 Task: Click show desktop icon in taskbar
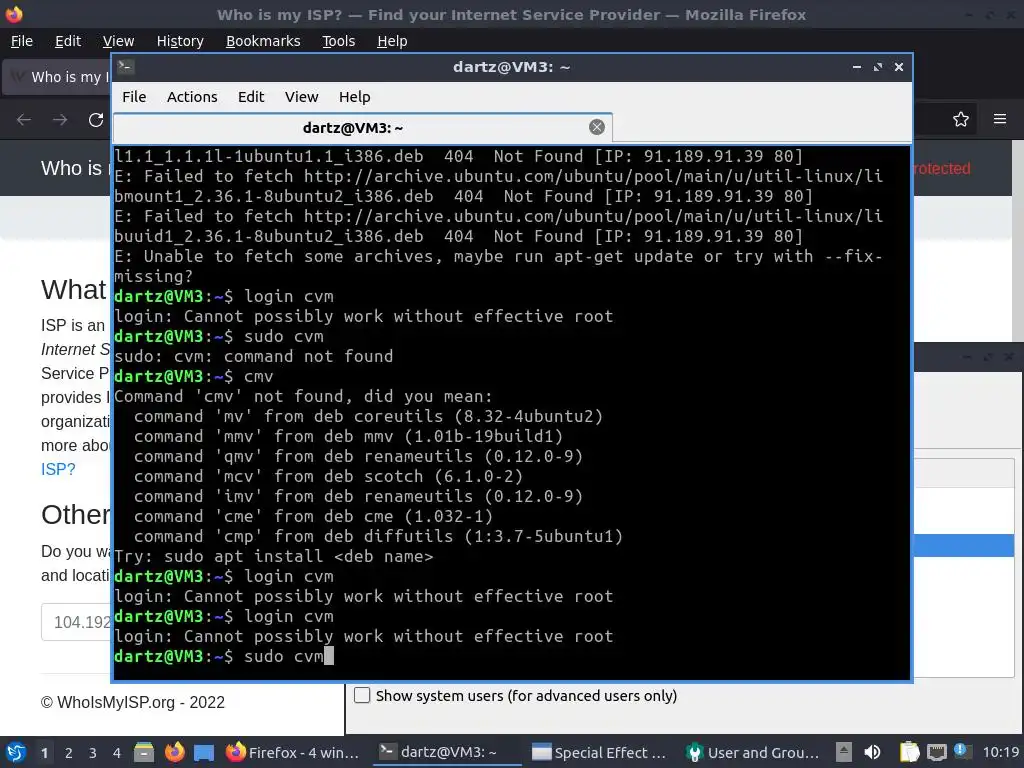point(204,753)
